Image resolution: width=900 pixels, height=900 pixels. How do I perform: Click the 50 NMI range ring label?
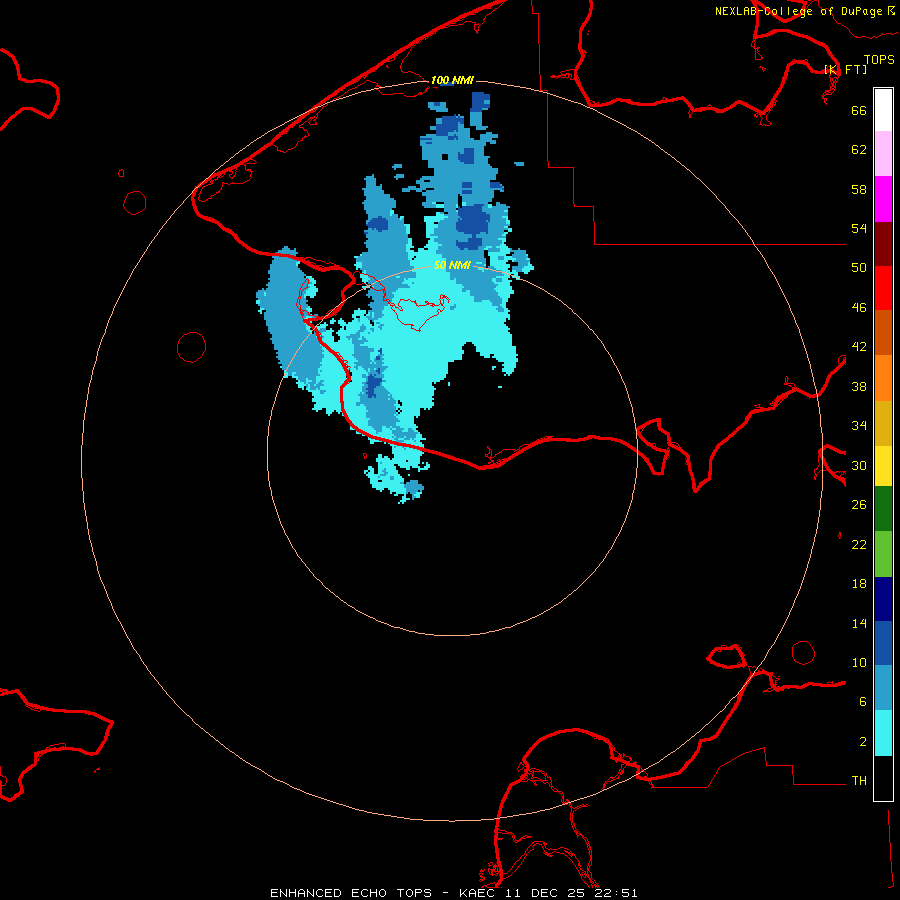[x=452, y=265]
